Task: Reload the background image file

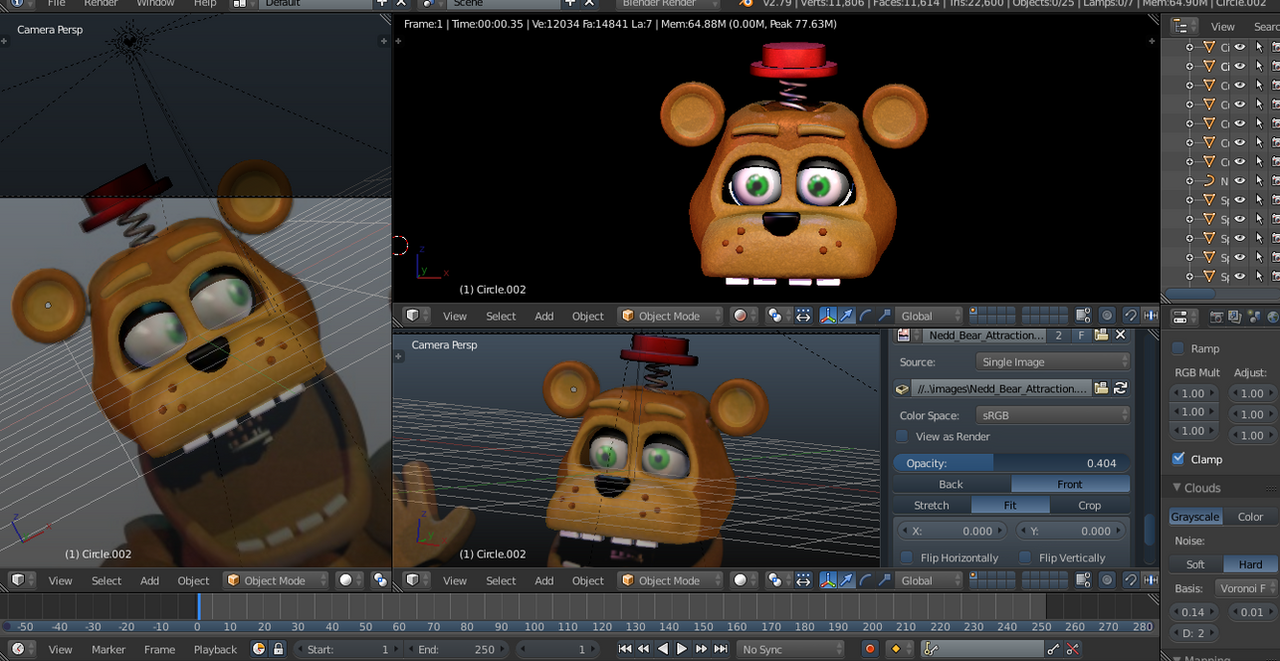Action: 1120,389
